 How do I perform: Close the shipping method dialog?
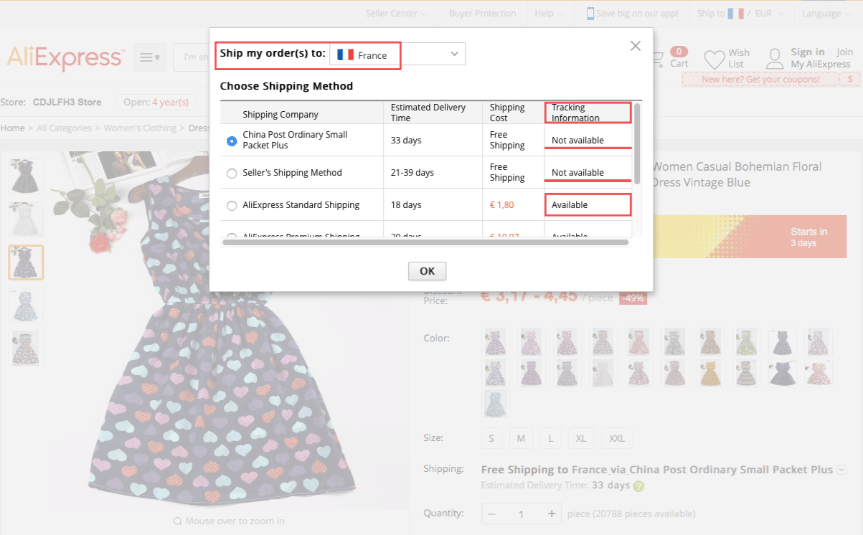635,46
